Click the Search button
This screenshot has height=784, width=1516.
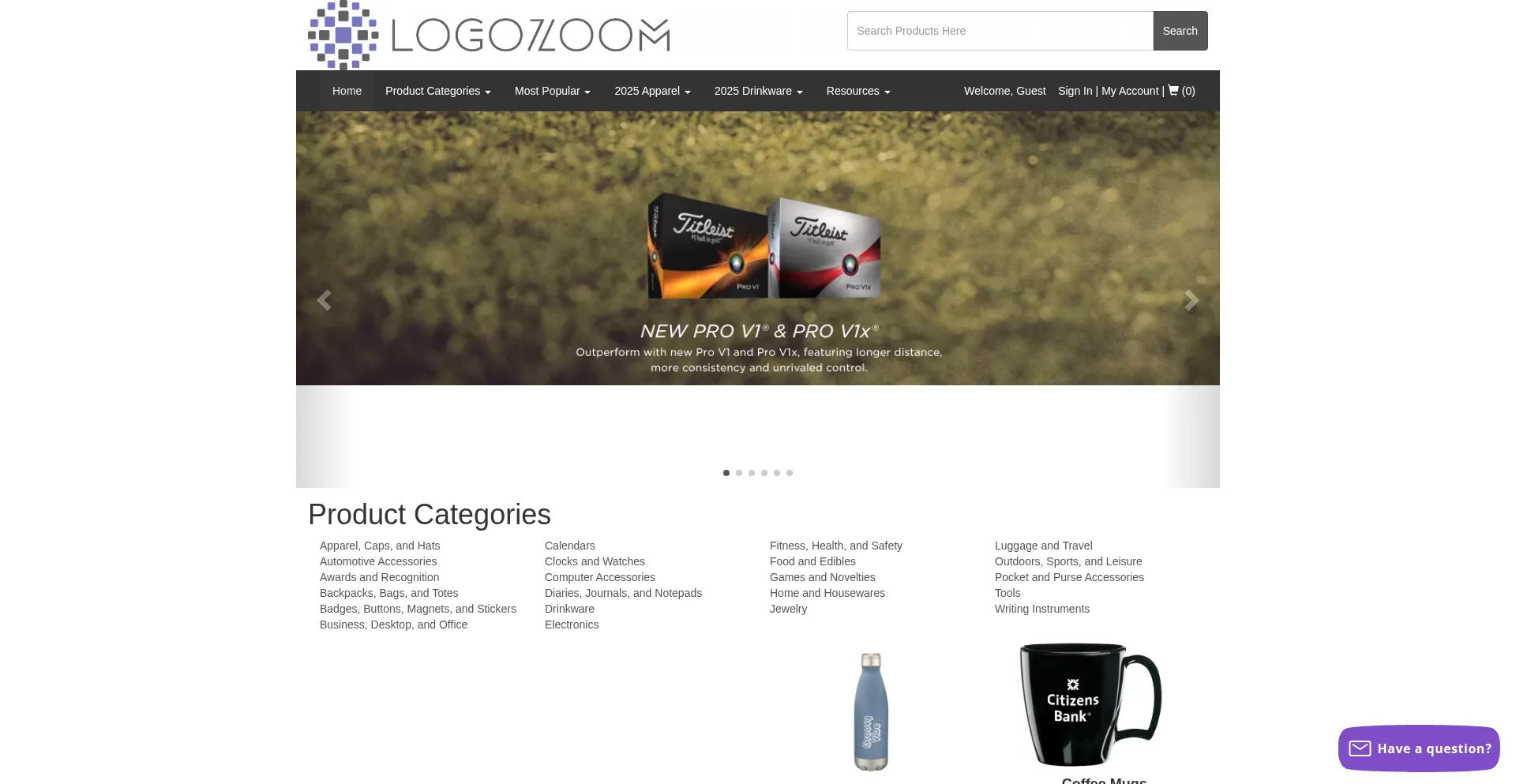coord(1180,31)
